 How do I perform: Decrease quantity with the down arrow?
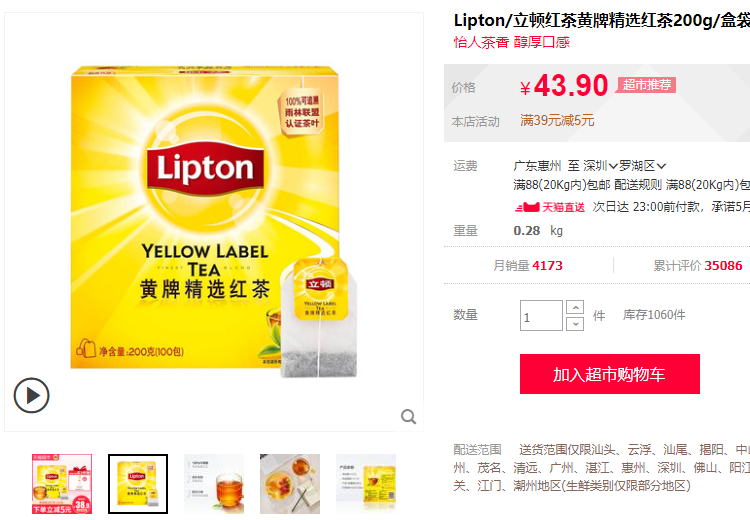pos(575,324)
